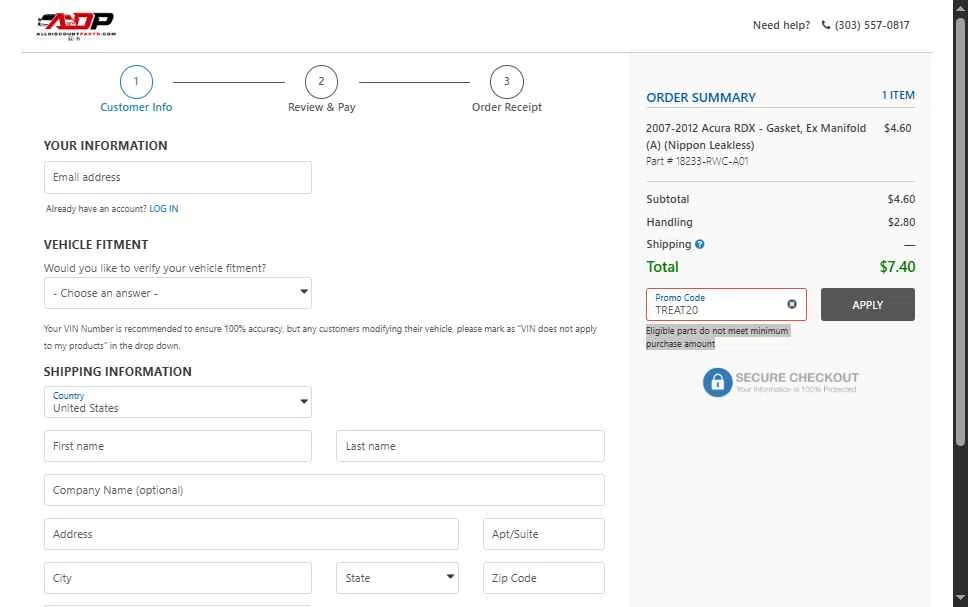Expand the State dropdown
This screenshot has height=607, width=968.
(397, 578)
